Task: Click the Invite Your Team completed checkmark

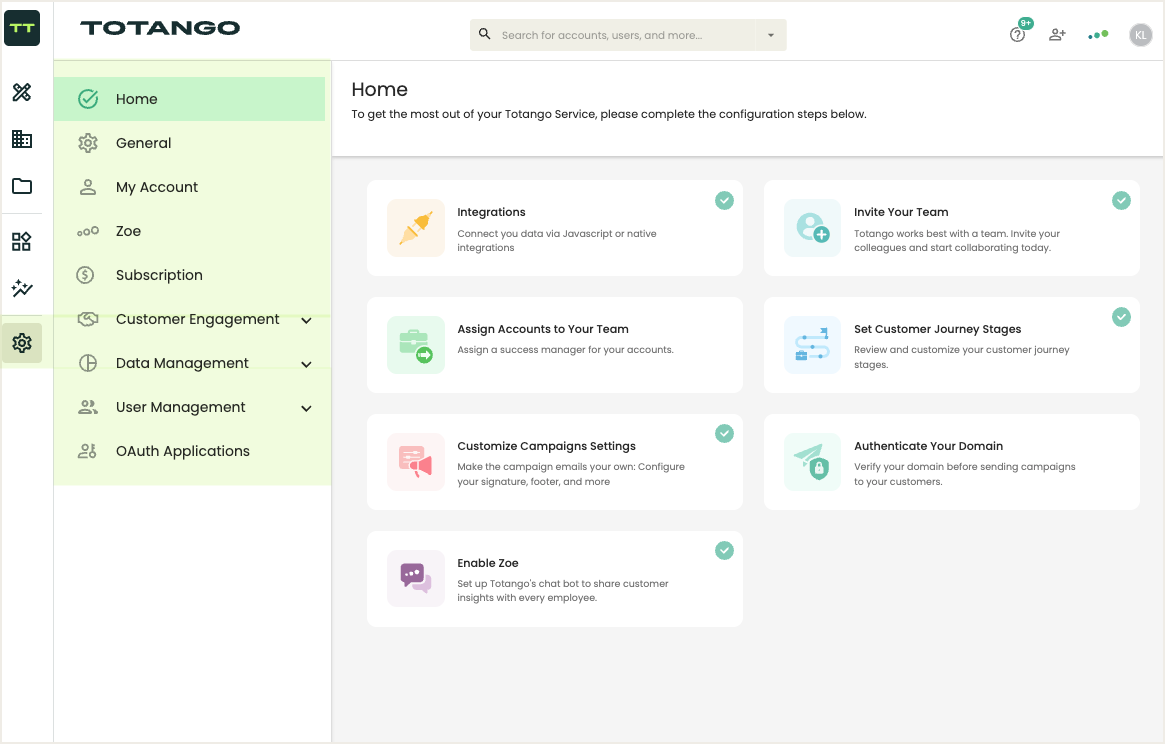Action: [1121, 201]
